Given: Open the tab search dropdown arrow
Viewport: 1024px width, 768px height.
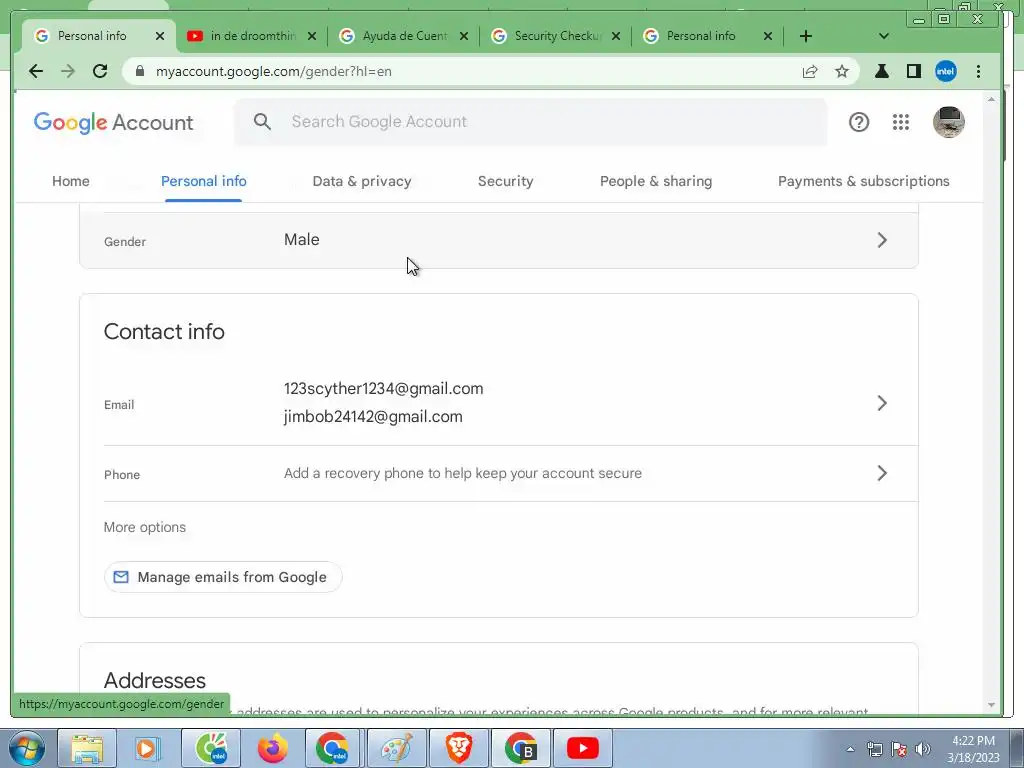Looking at the screenshot, I should 884,36.
